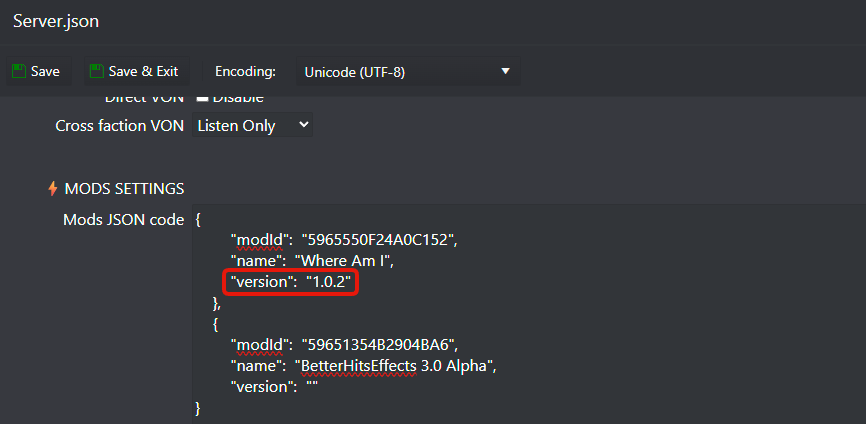Click the highlighted "version": "1.0.2" line
This screenshot has width=866, height=424.
point(291,283)
